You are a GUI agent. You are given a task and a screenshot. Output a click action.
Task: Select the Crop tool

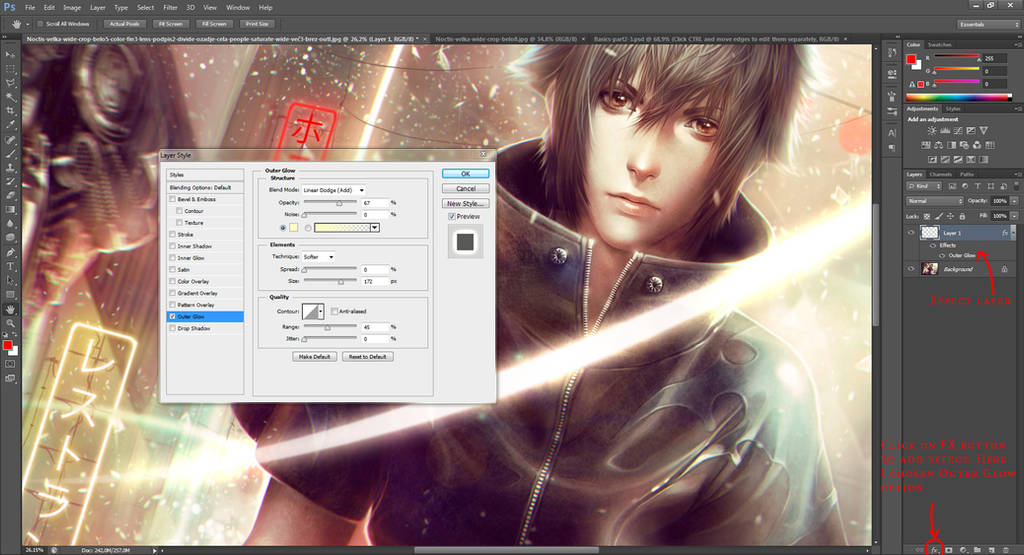[x=10, y=111]
